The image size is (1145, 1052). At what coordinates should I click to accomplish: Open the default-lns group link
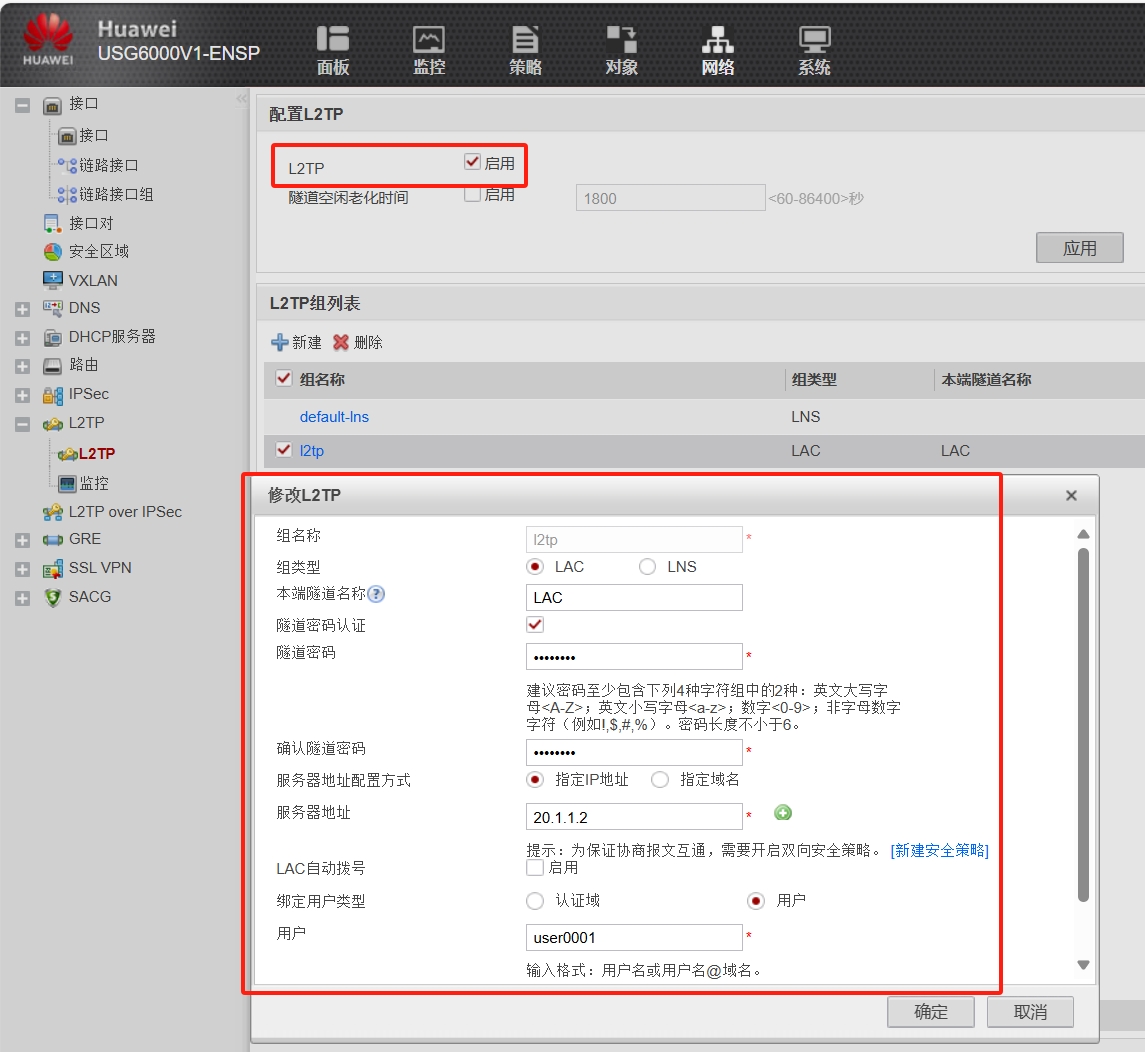coord(334,417)
